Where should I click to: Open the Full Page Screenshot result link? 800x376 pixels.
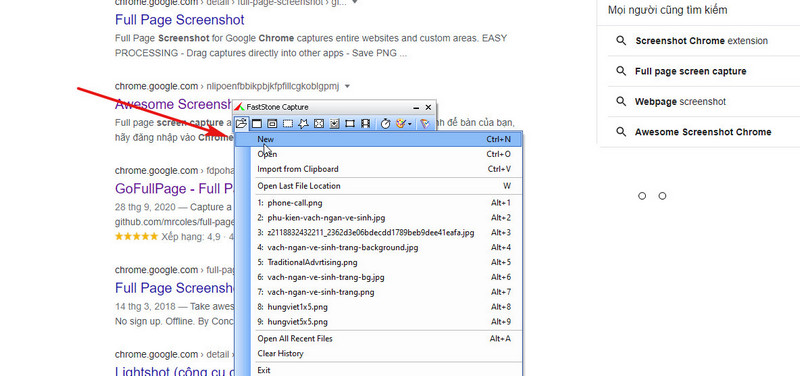click(x=180, y=20)
